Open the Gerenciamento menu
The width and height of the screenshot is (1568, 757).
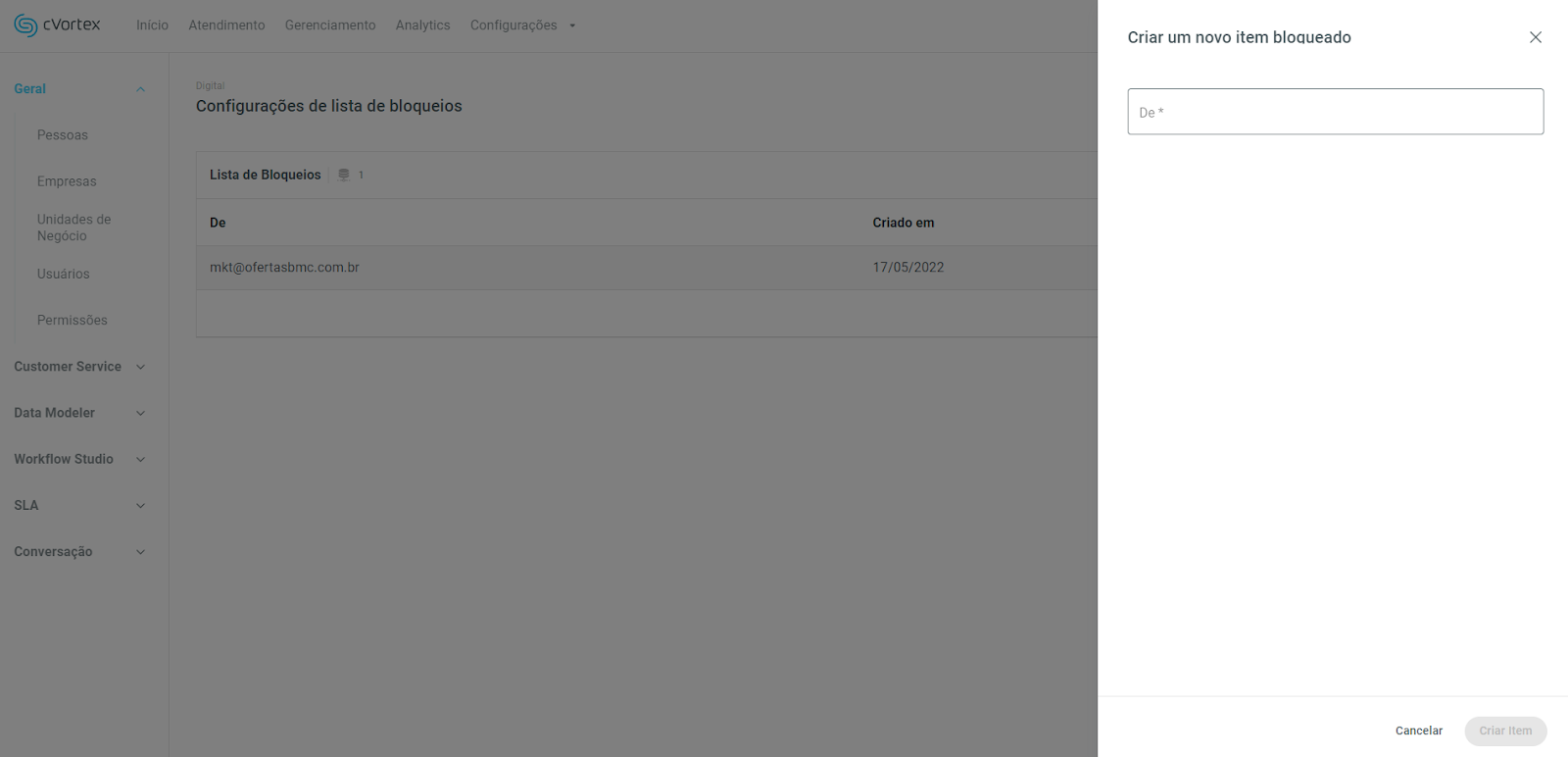[x=330, y=25]
